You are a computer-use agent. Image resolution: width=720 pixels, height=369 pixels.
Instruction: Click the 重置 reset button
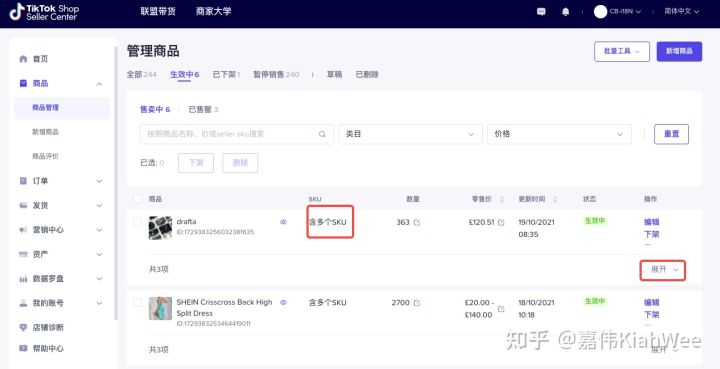[671, 134]
